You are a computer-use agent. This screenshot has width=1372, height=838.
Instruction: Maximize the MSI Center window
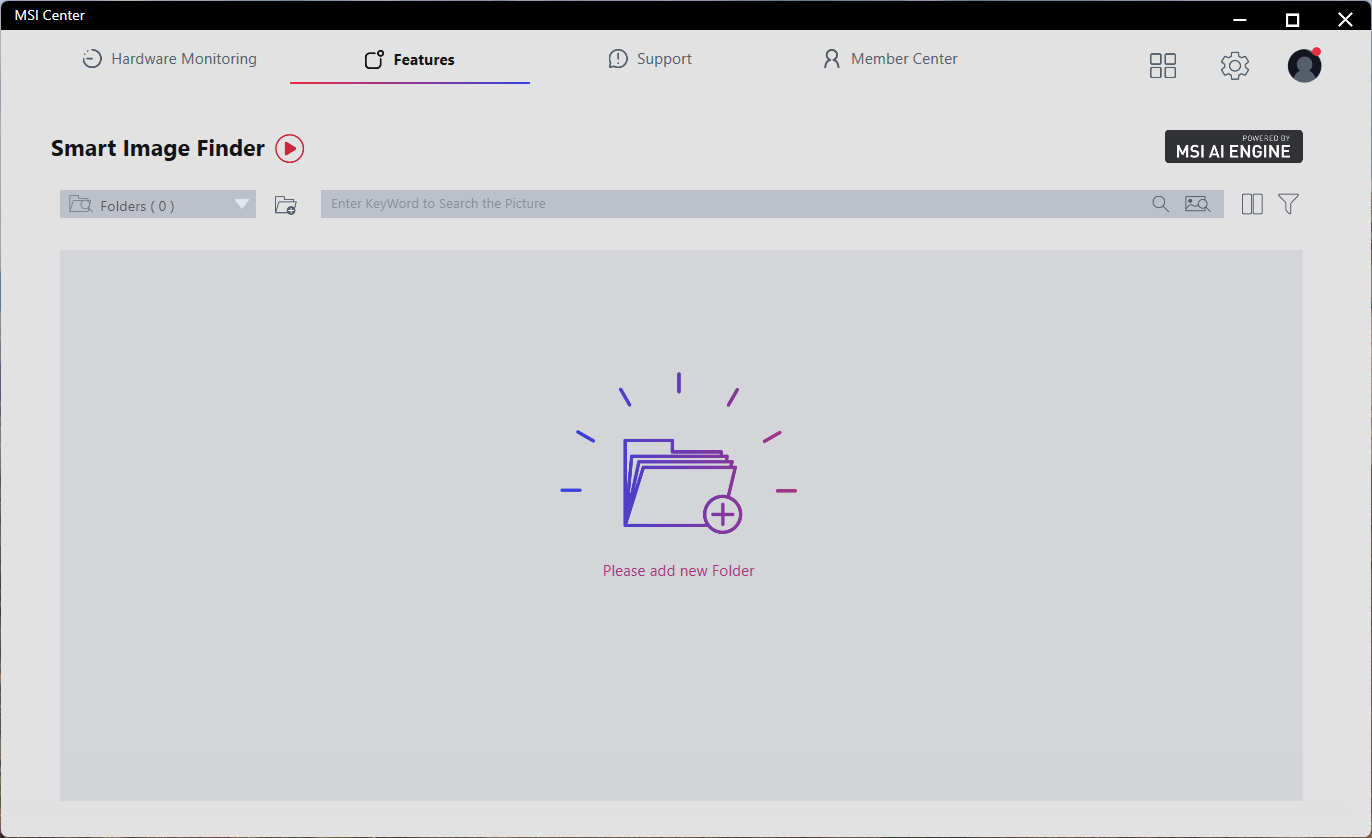point(1292,18)
